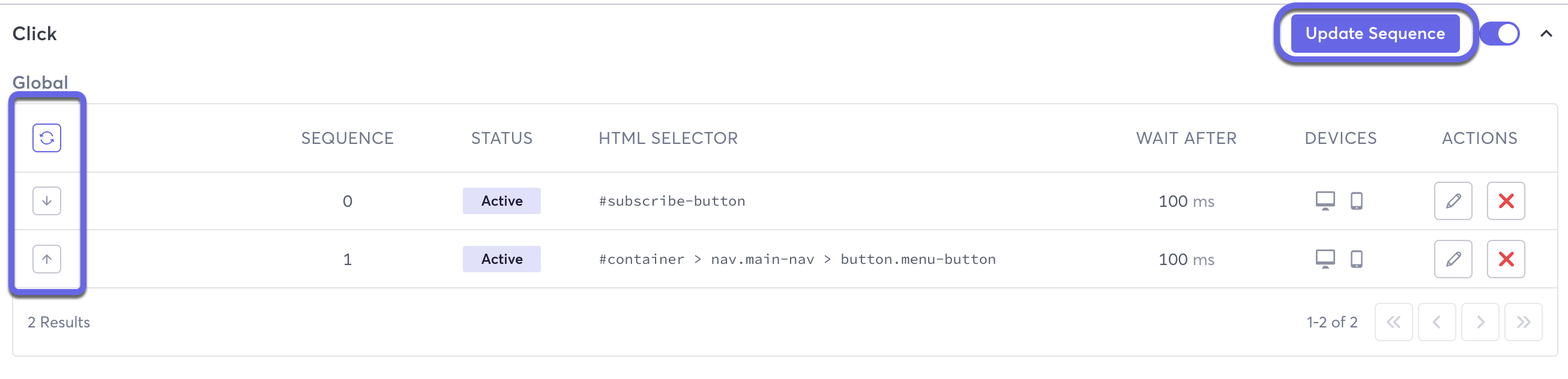The height and width of the screenshot is (379, 1568).
Task: Delete the #subscribe-button row via red X
Action: (1506, 201)
